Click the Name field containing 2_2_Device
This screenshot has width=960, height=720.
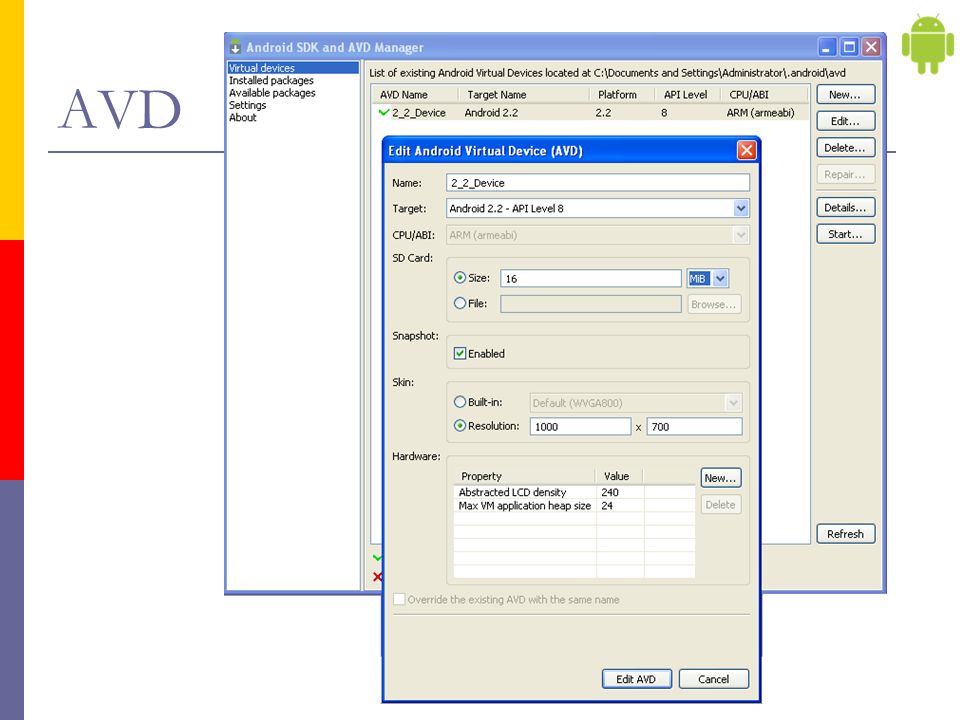(598, 182)
